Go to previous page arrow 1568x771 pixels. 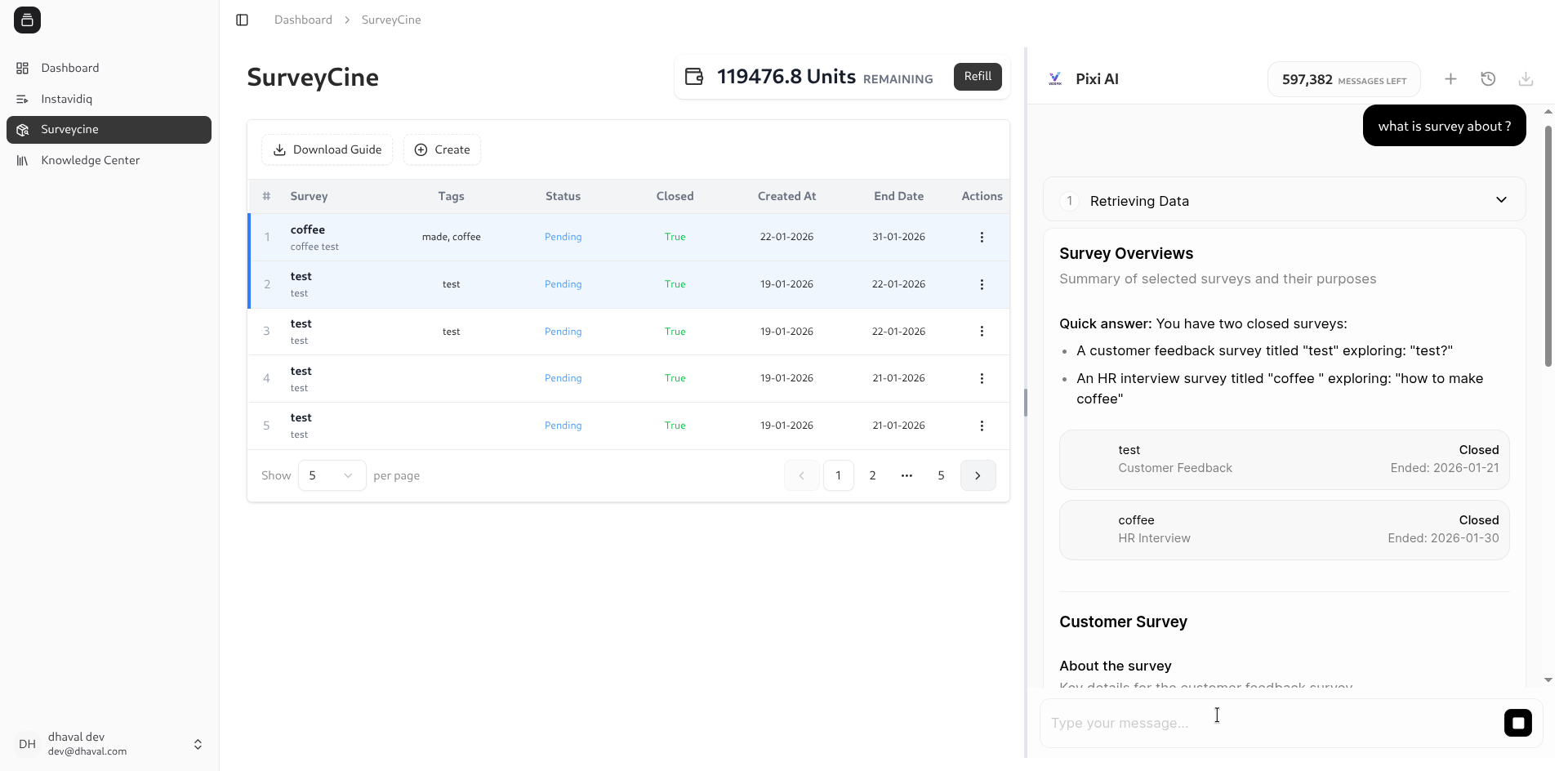801,475
